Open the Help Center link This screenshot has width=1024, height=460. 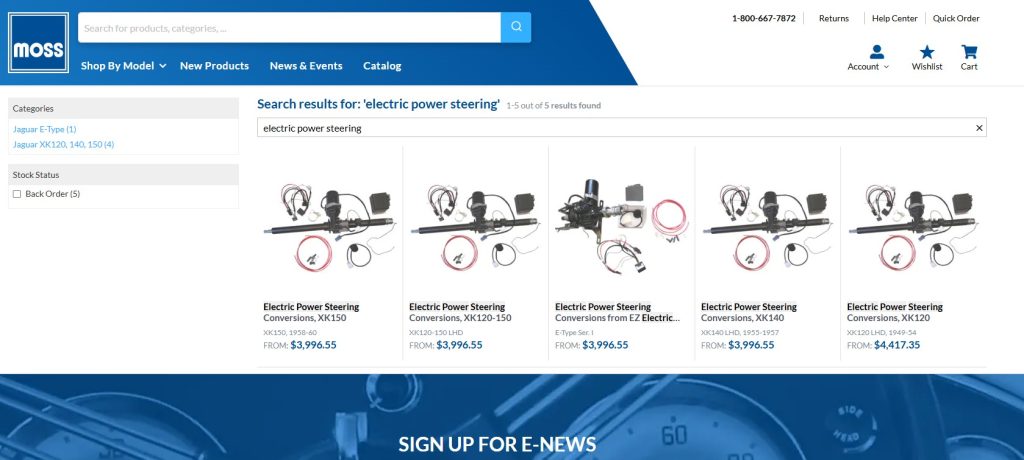895,18
